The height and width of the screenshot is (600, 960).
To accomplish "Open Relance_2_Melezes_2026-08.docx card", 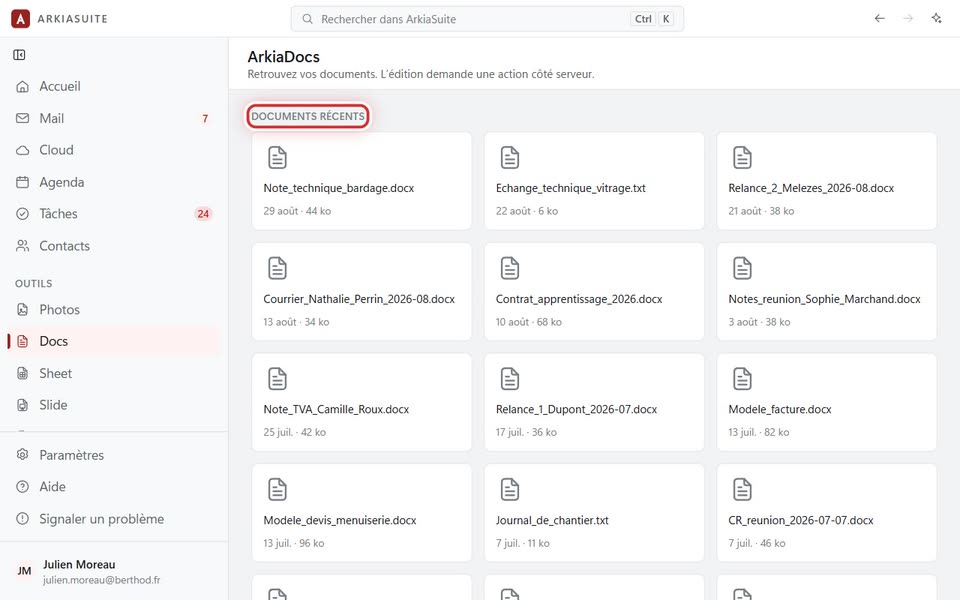I will tap(827, 181).
